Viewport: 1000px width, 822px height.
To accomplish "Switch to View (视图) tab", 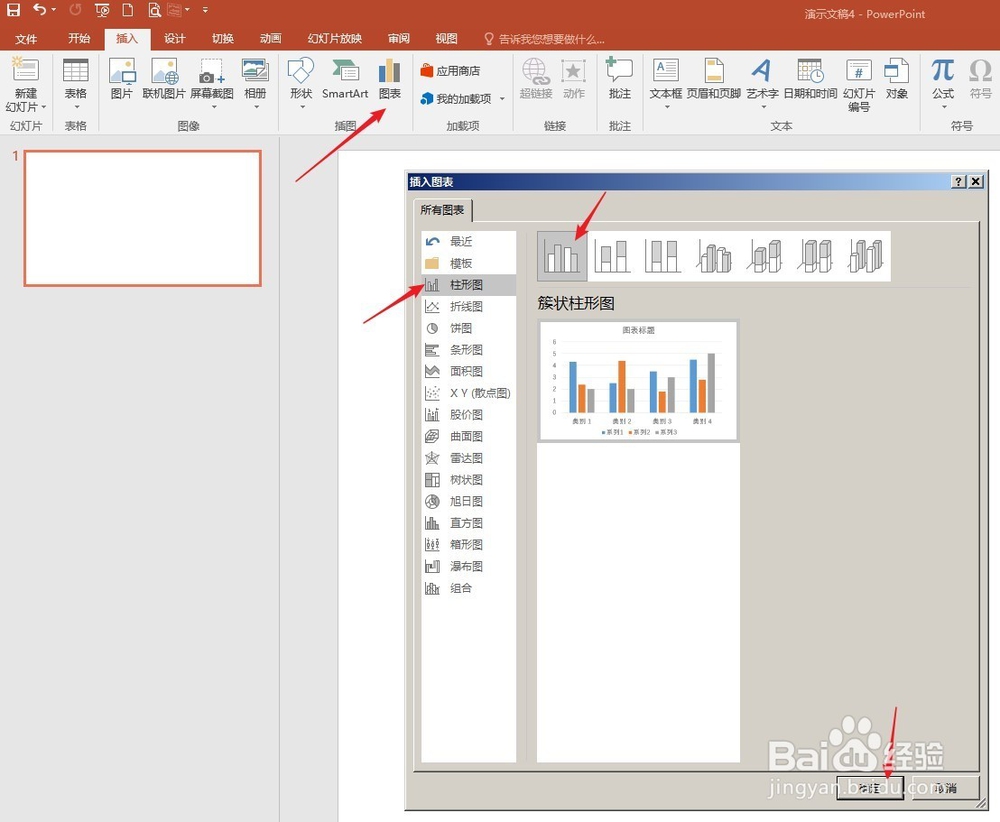I will click(446, 39).
